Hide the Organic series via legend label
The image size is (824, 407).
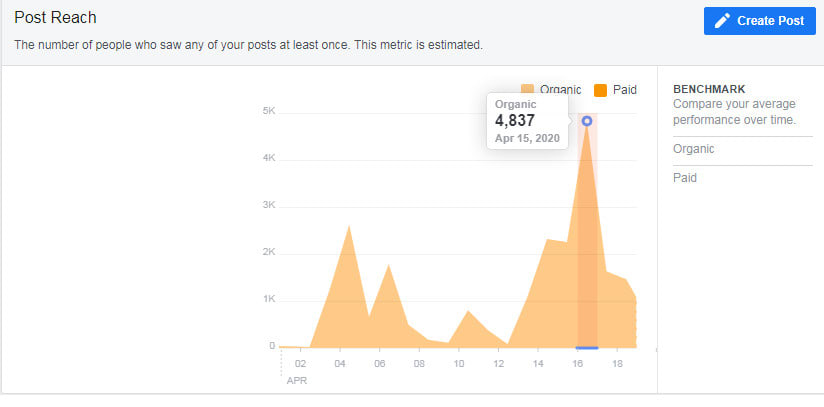(x=560, y=90)
